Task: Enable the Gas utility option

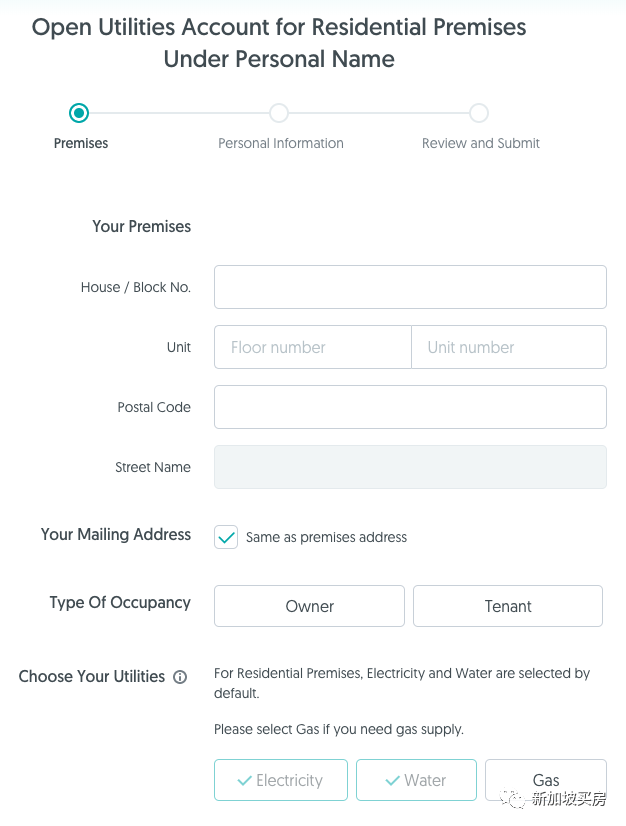Action: (546, 780)
